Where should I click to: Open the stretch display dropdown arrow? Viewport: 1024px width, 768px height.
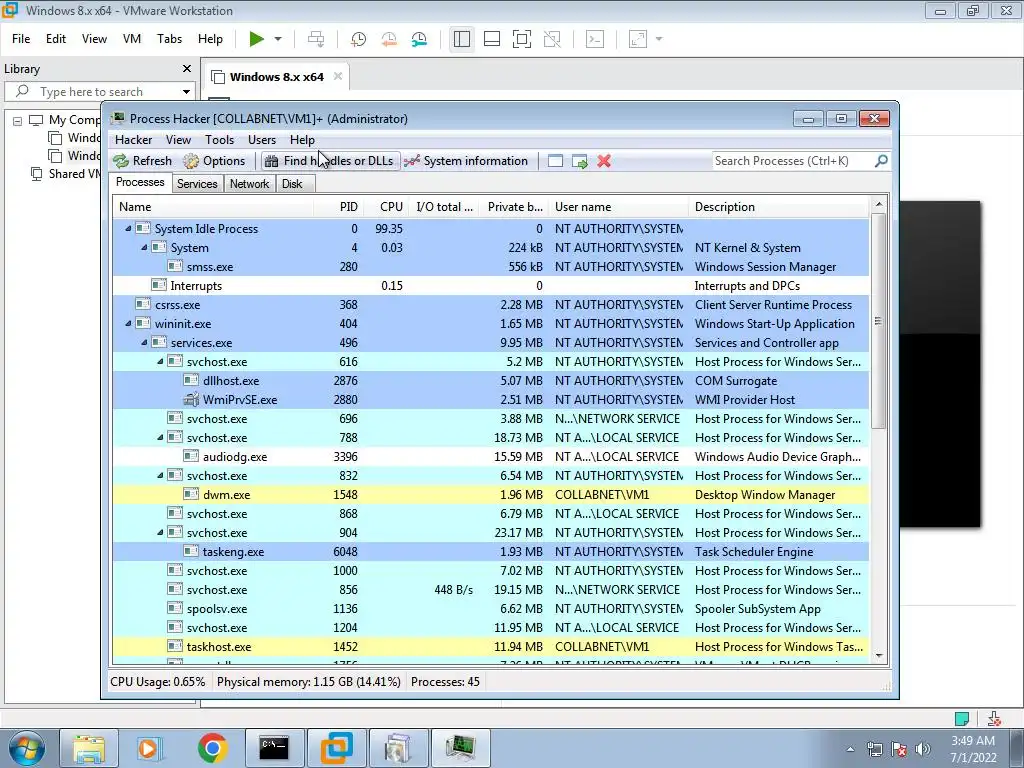point(659,39)
